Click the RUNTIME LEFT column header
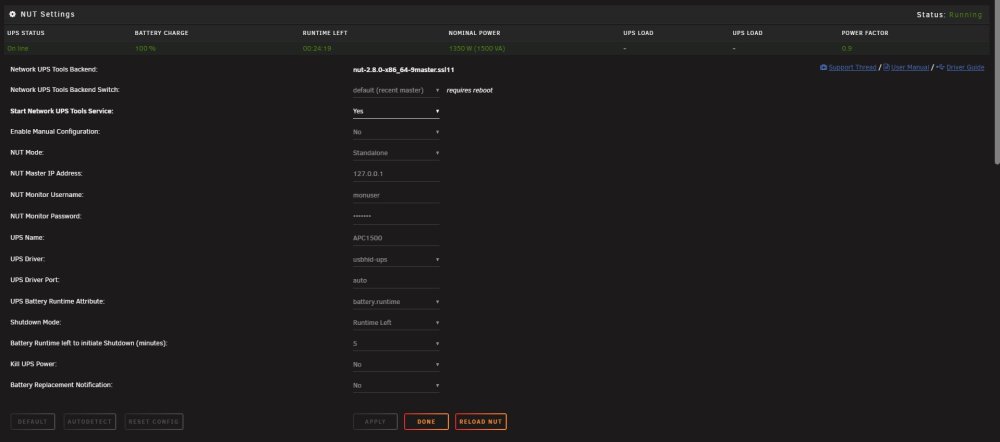This screenshot has width=1000, height=442. pos(325,33)
